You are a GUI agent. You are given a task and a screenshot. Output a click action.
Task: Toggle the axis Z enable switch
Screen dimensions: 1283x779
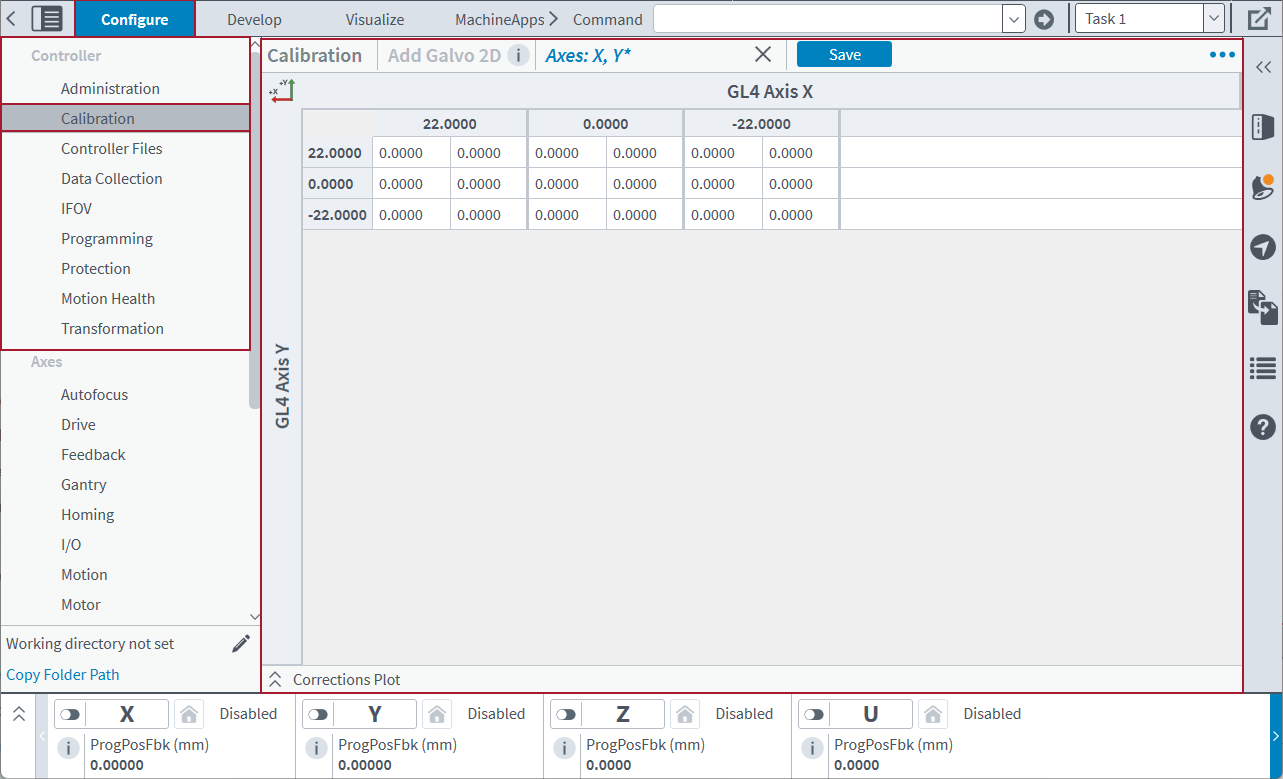pyautogui.click(x=566, y=714)
